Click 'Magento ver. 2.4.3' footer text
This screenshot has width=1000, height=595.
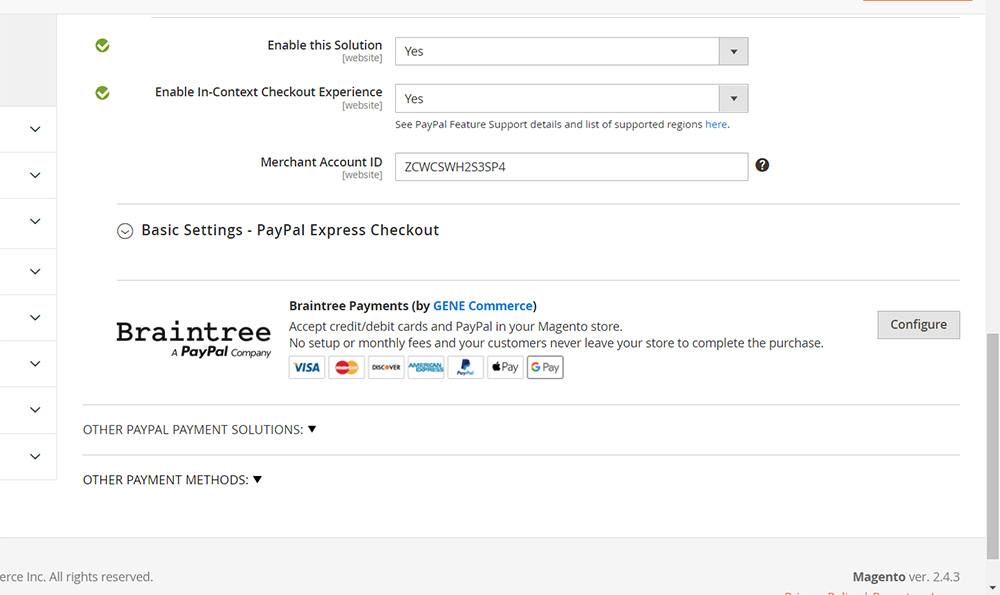[x=906, y=577]
